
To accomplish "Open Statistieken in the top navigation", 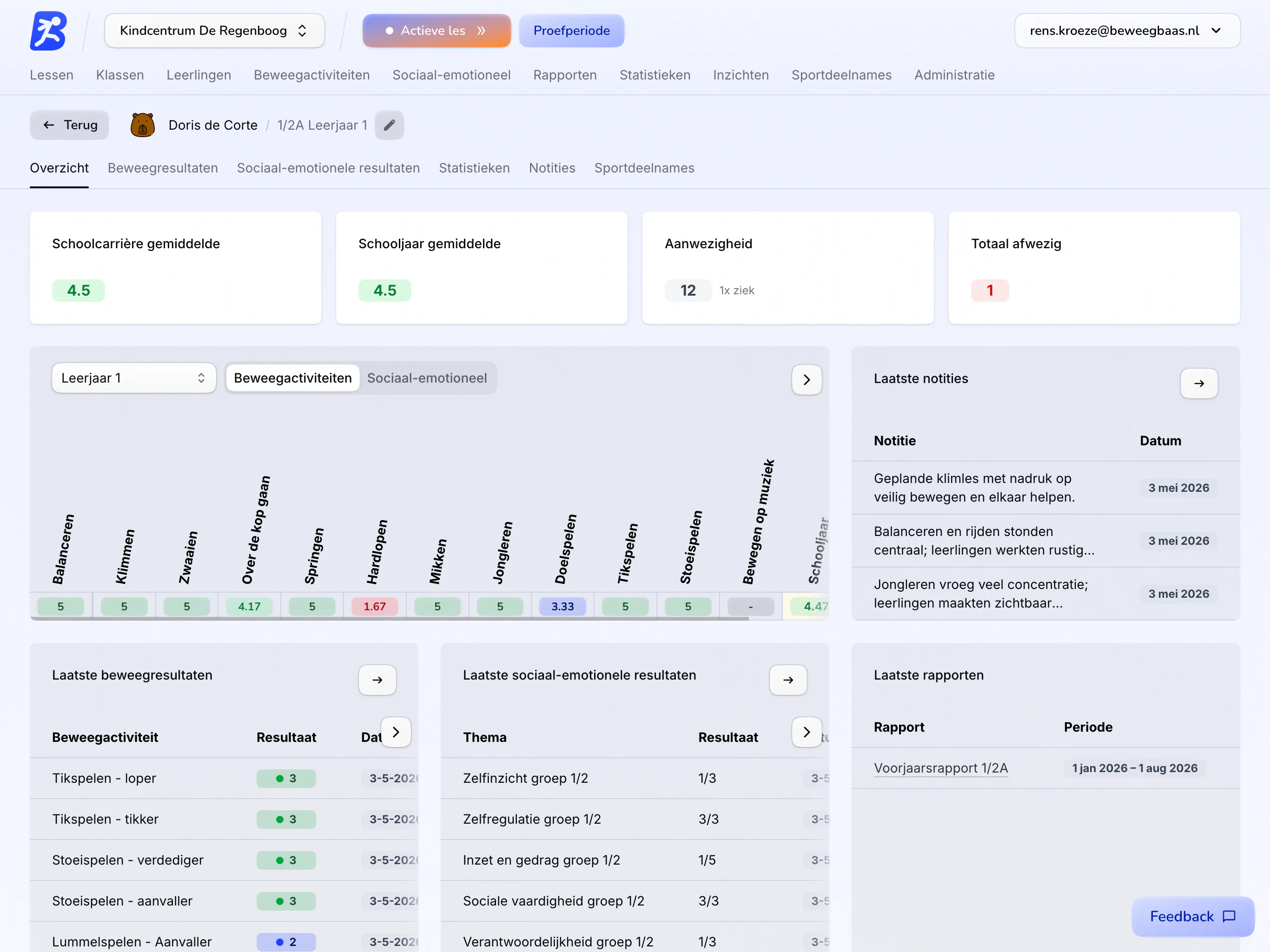I will tap(655, 75).
